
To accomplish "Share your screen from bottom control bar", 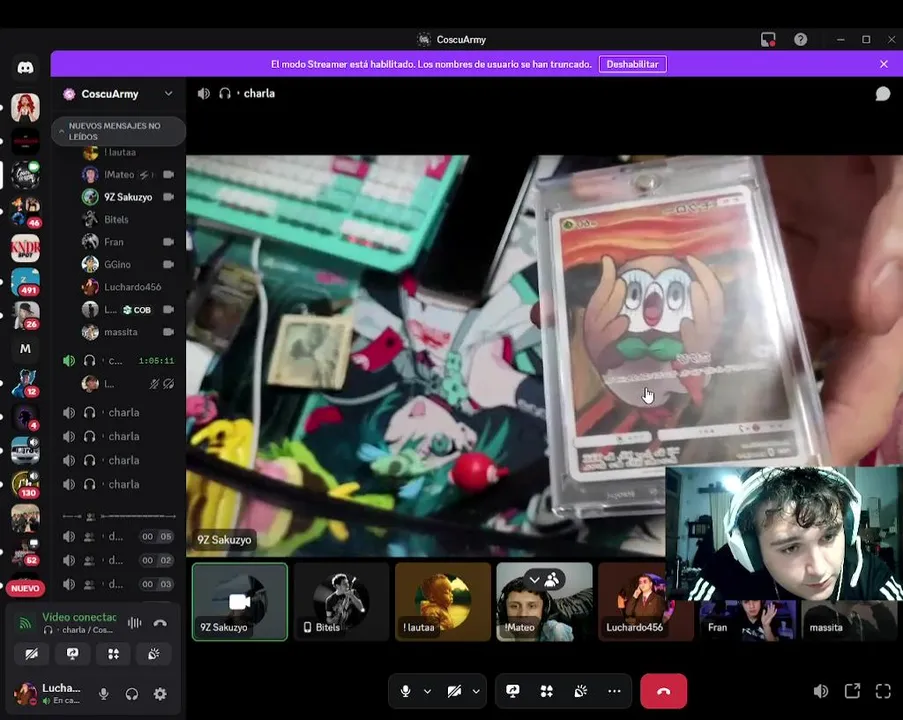I will (513, 691).
